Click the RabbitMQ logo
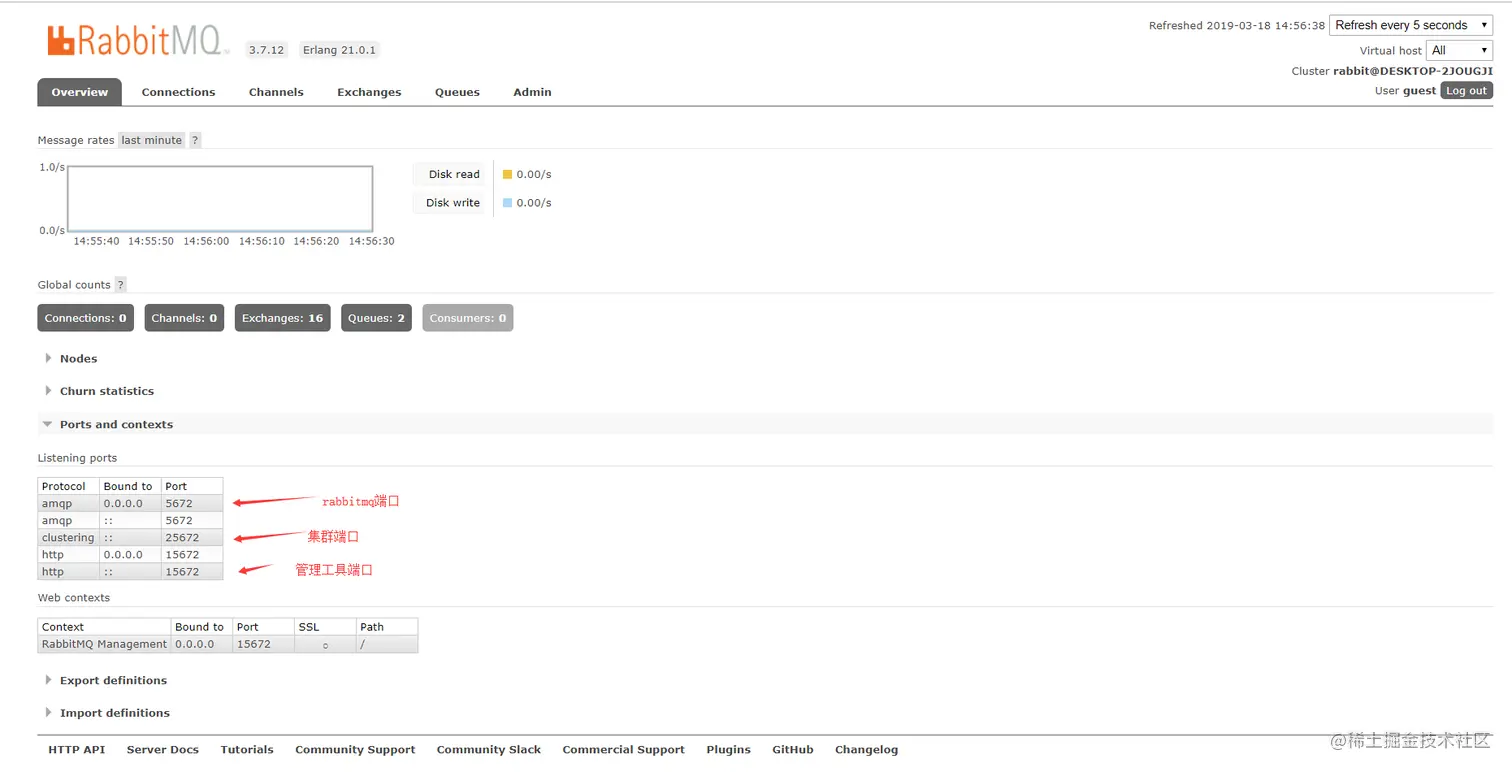This screenshot has width=1512, height=772. pyautogui.click(x=138, y=40)
